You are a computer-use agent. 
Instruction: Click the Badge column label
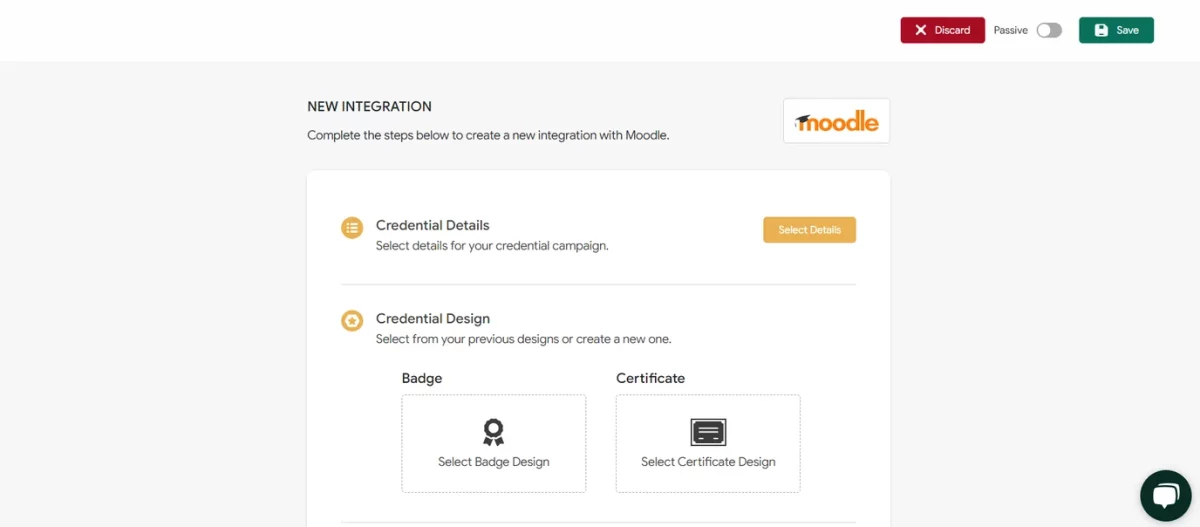point(422,378)
